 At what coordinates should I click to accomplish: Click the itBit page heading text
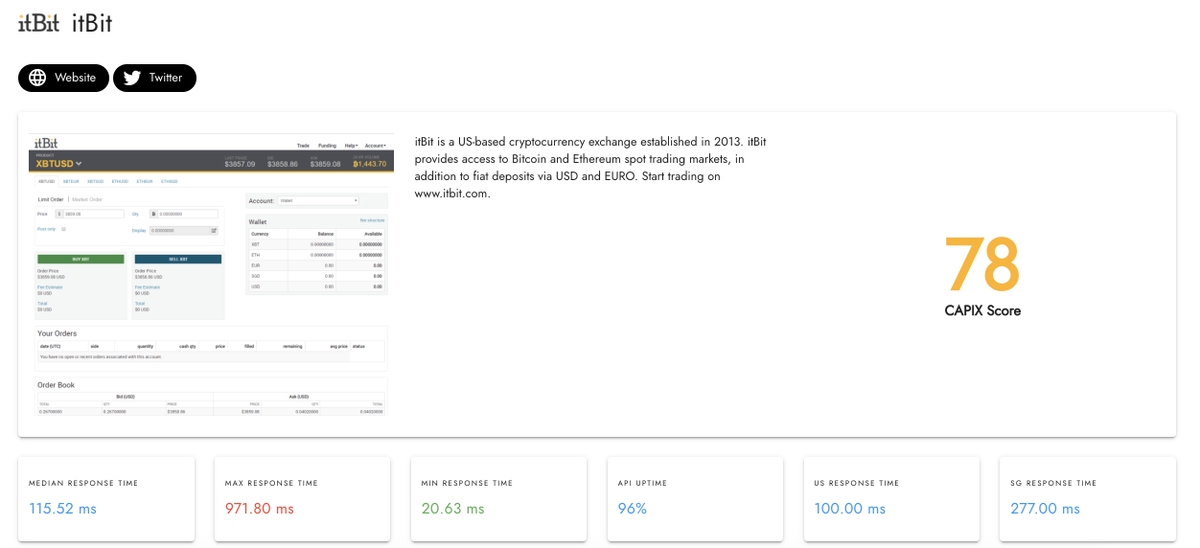(x=92, y=22)
